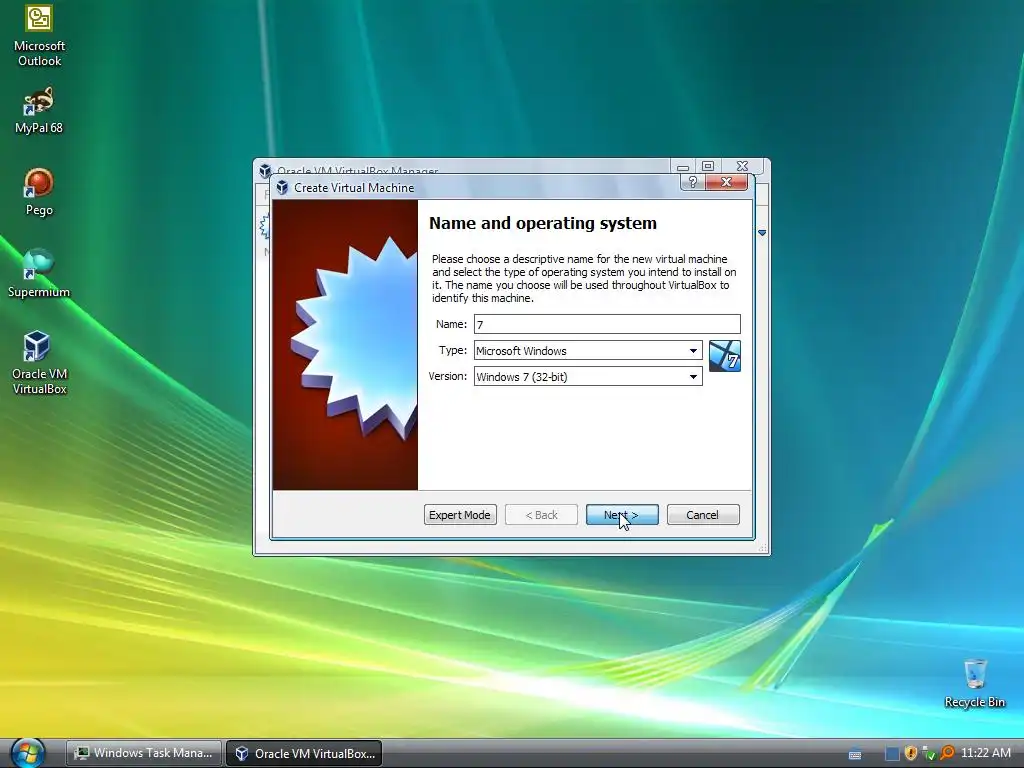The height and width of the screenshot is (768, 1024).
Task: Click VirtualBox icon in Create Virtual Machine title
Action: click(x=282, y=187)
